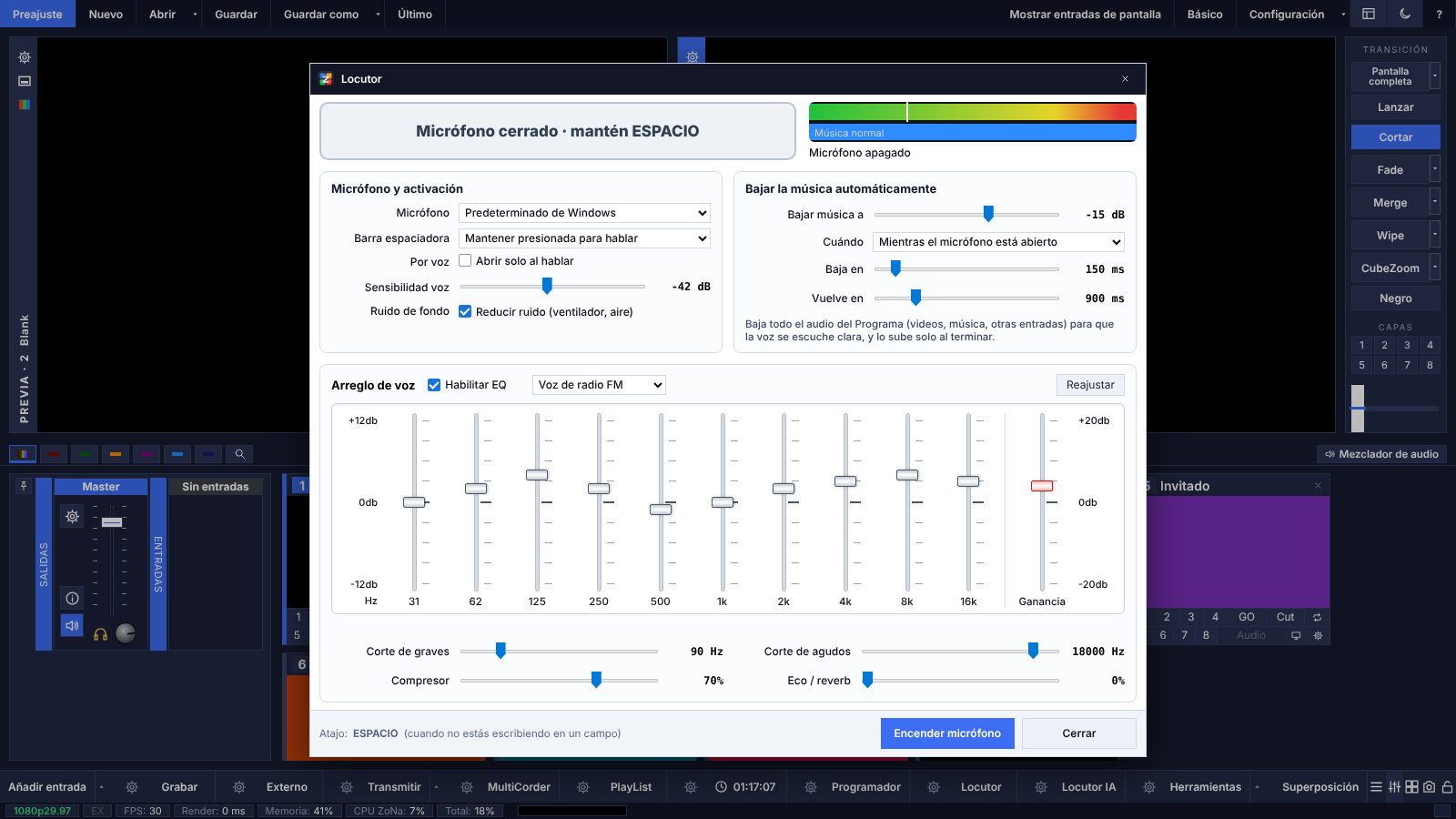Toggle the lock icon in bottom bar
The height and width of the screenshot is (819, 1456).
click(x=1447, y=787)
